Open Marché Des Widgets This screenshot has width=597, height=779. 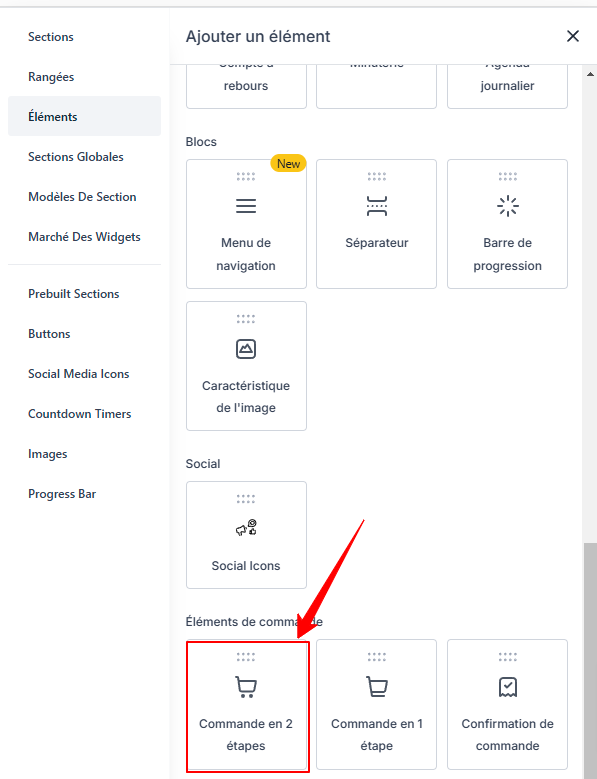pyautogui.click(x=84, y=237)
